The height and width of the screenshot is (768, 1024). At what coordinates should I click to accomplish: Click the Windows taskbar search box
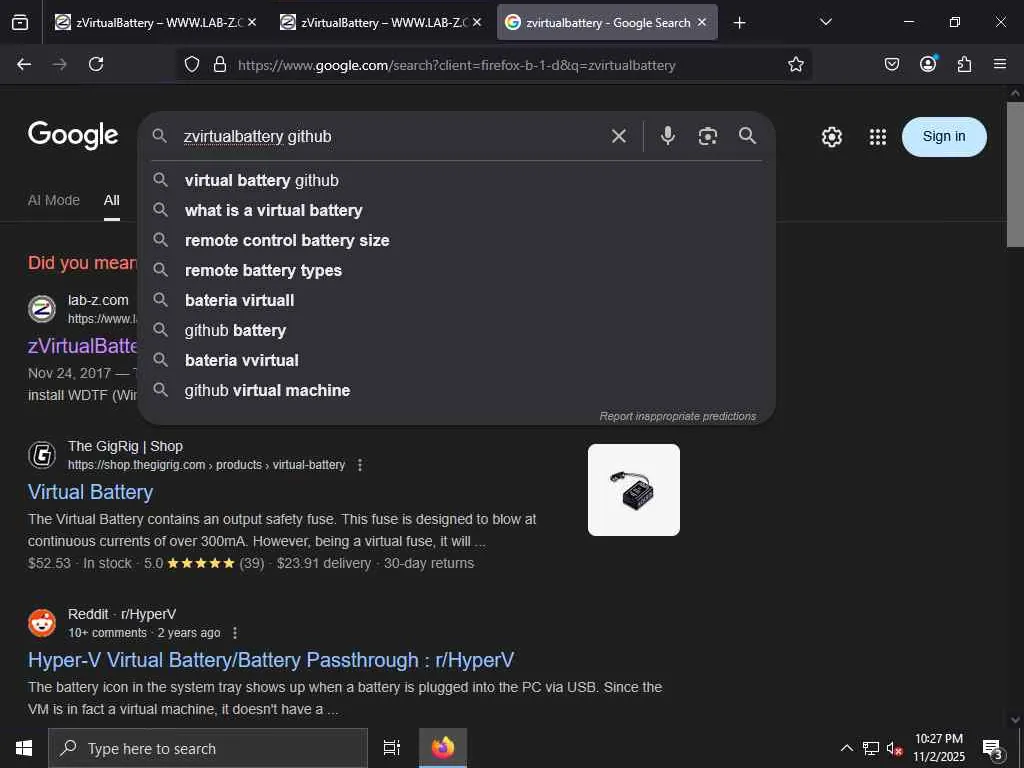[x=208, y=748]
